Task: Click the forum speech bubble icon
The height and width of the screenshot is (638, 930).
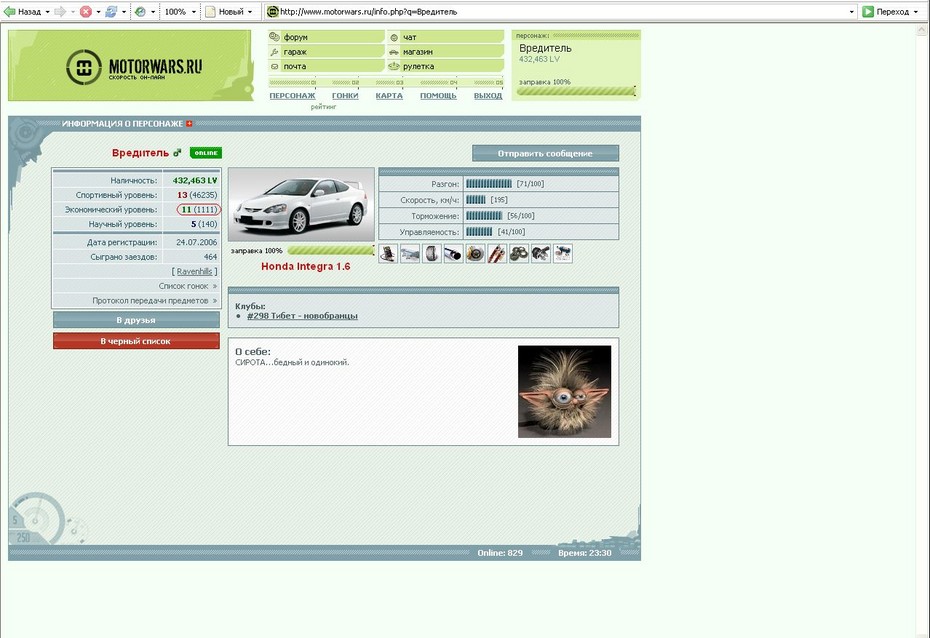Action: click(274, 37)
